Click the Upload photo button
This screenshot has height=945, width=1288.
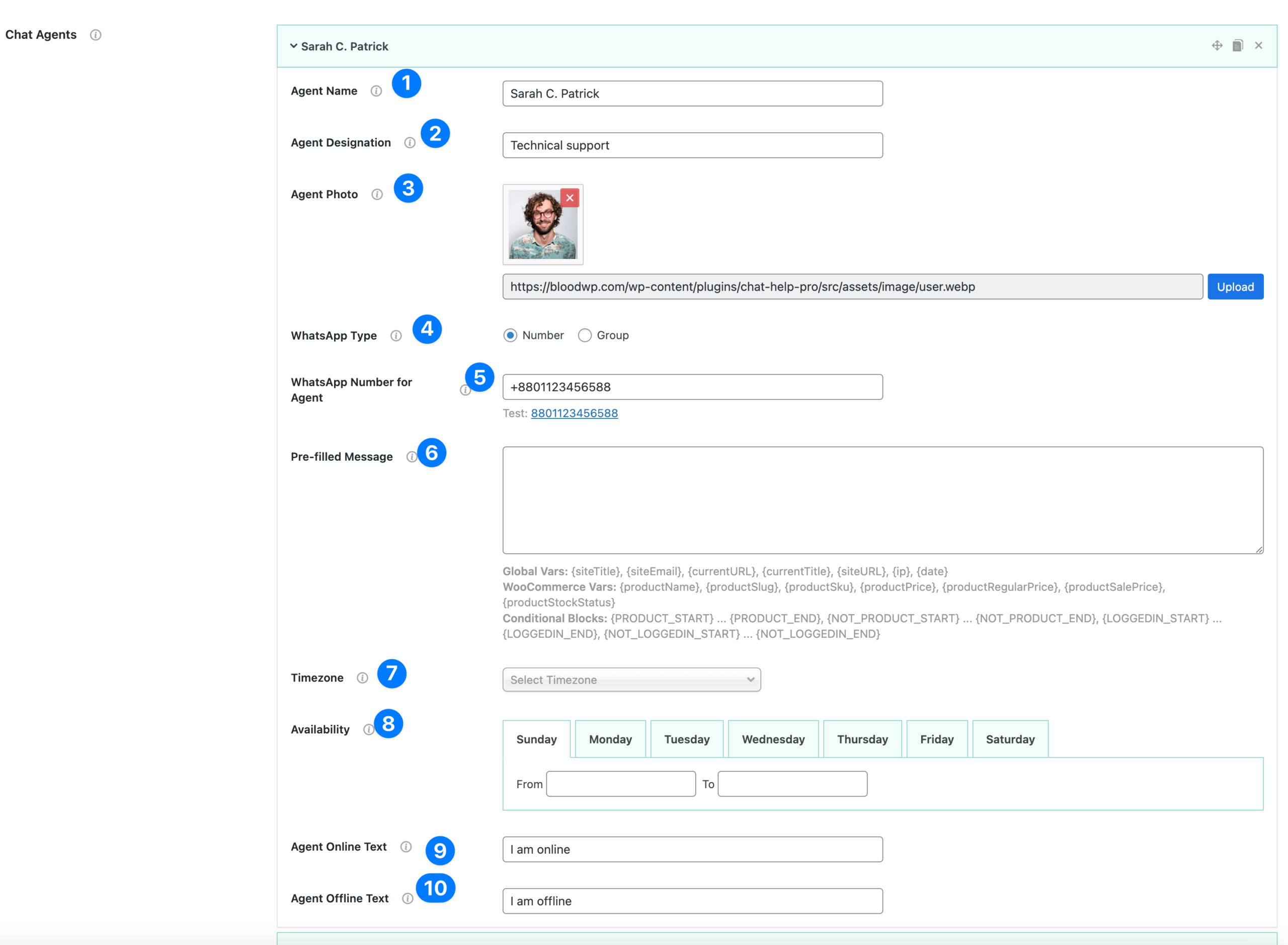point(1235,287)
